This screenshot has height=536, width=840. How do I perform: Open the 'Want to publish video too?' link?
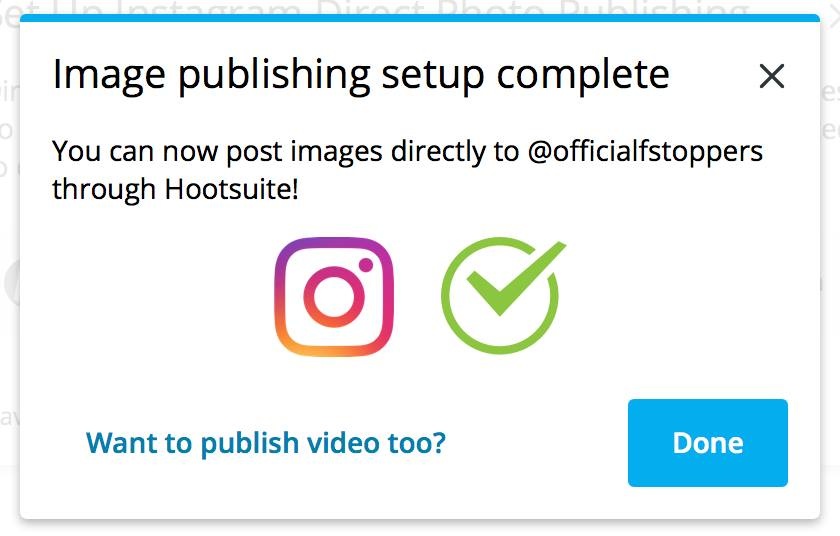(x=266, y=443)
